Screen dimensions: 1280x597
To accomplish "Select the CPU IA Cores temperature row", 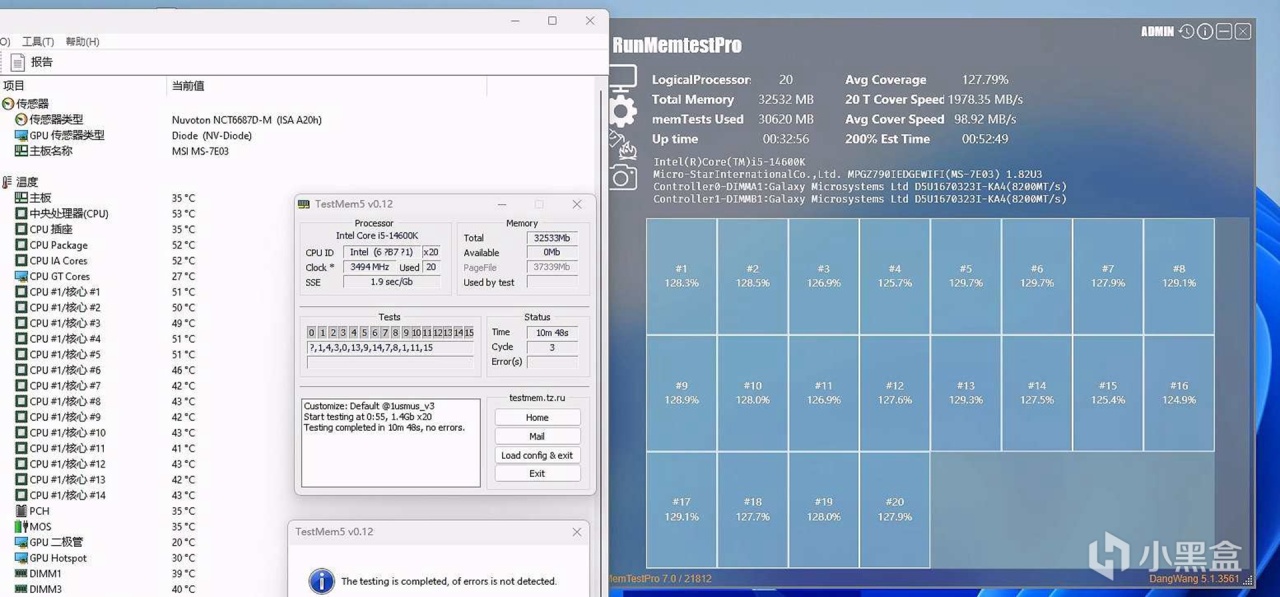I will 105,261.
